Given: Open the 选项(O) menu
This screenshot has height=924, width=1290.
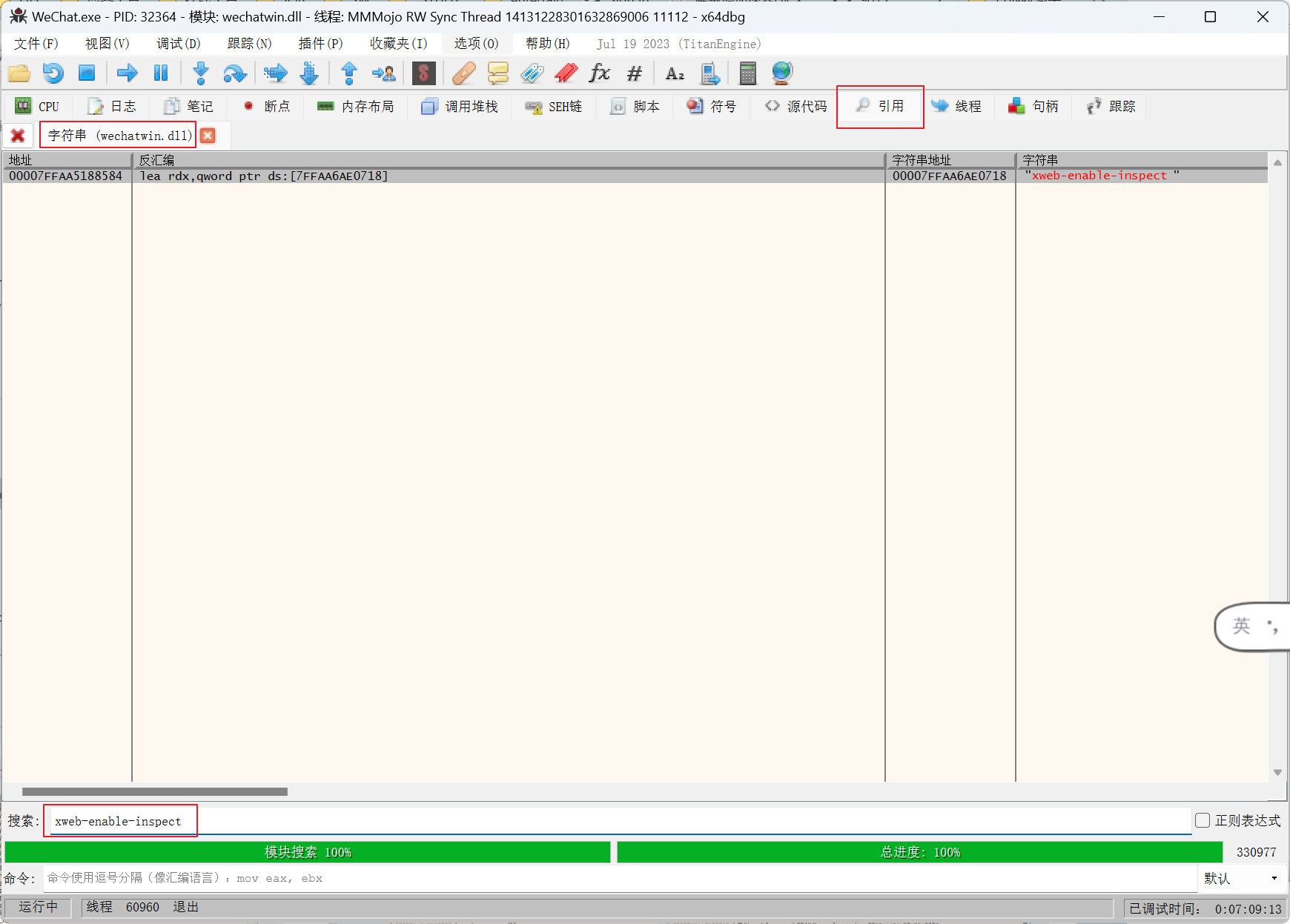Looking at the screenshot, I should pos(476,44).
